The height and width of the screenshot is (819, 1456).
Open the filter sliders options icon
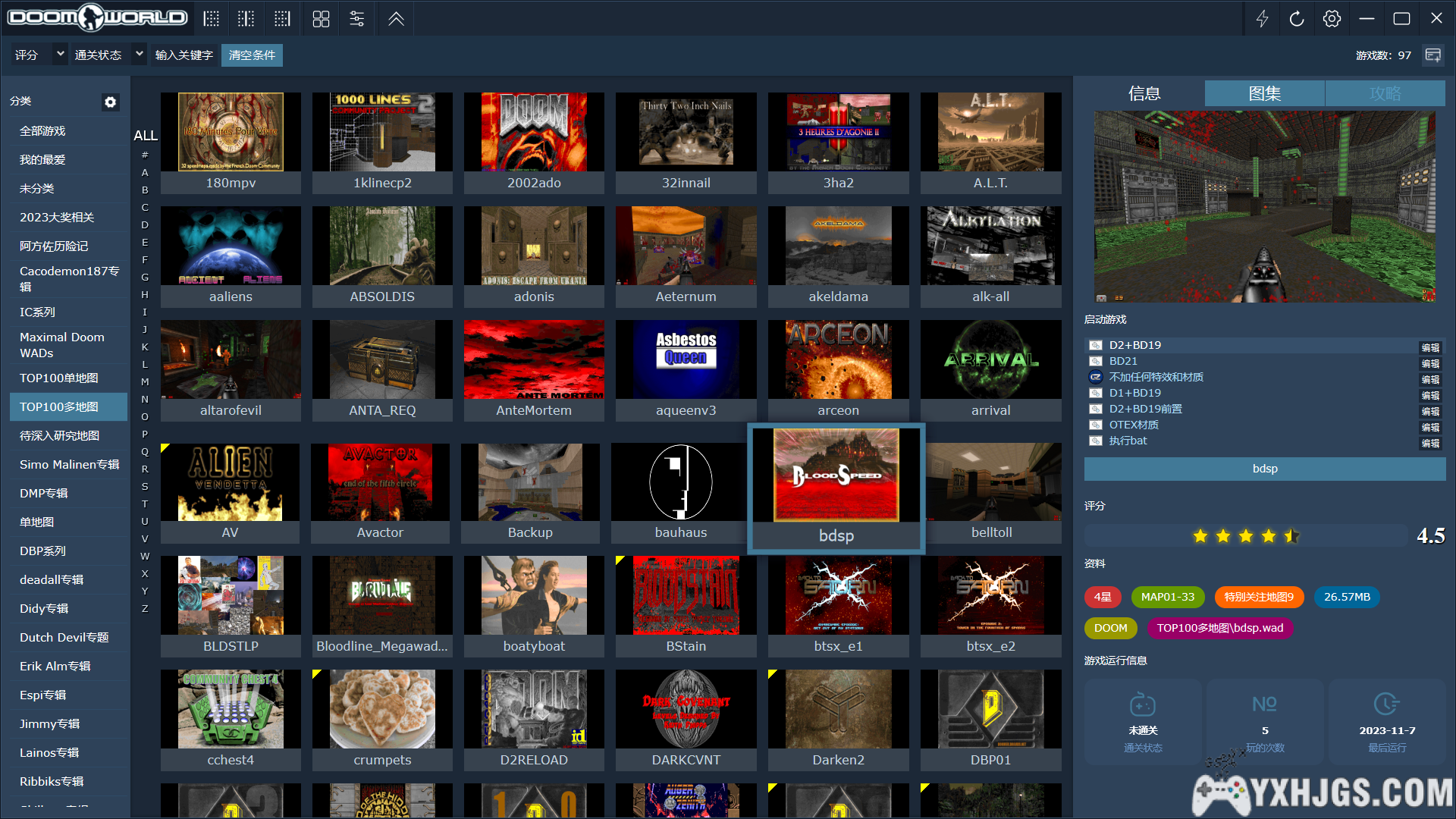[357, 19]
